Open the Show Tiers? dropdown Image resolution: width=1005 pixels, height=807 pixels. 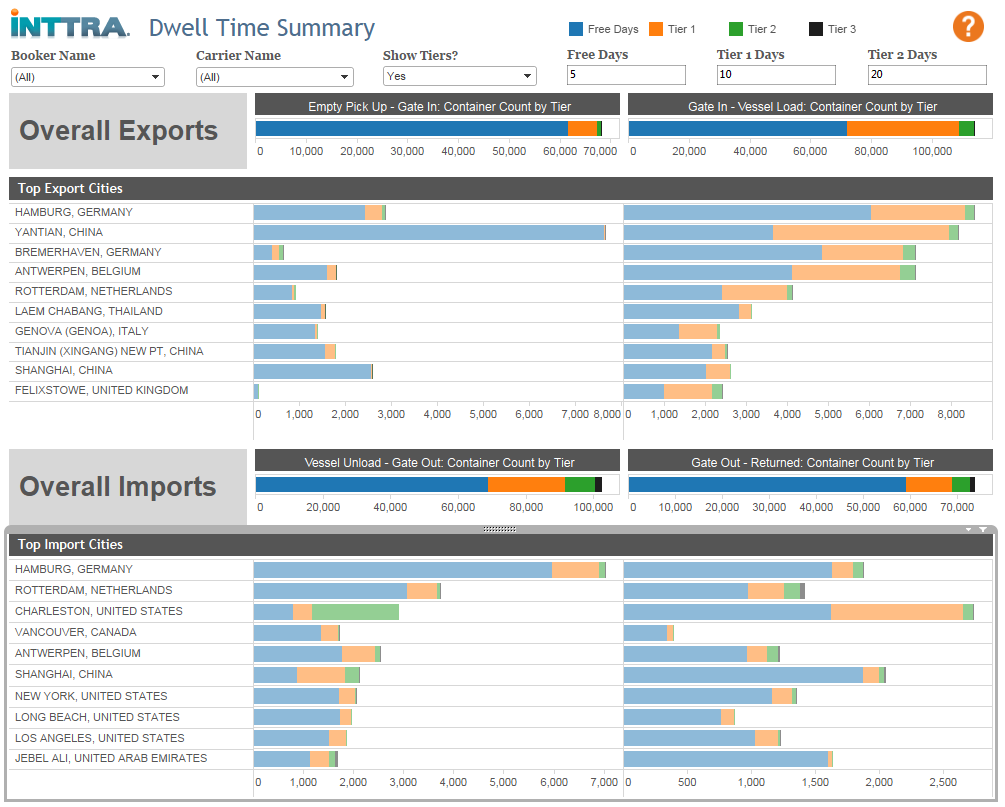coord(460,76)
